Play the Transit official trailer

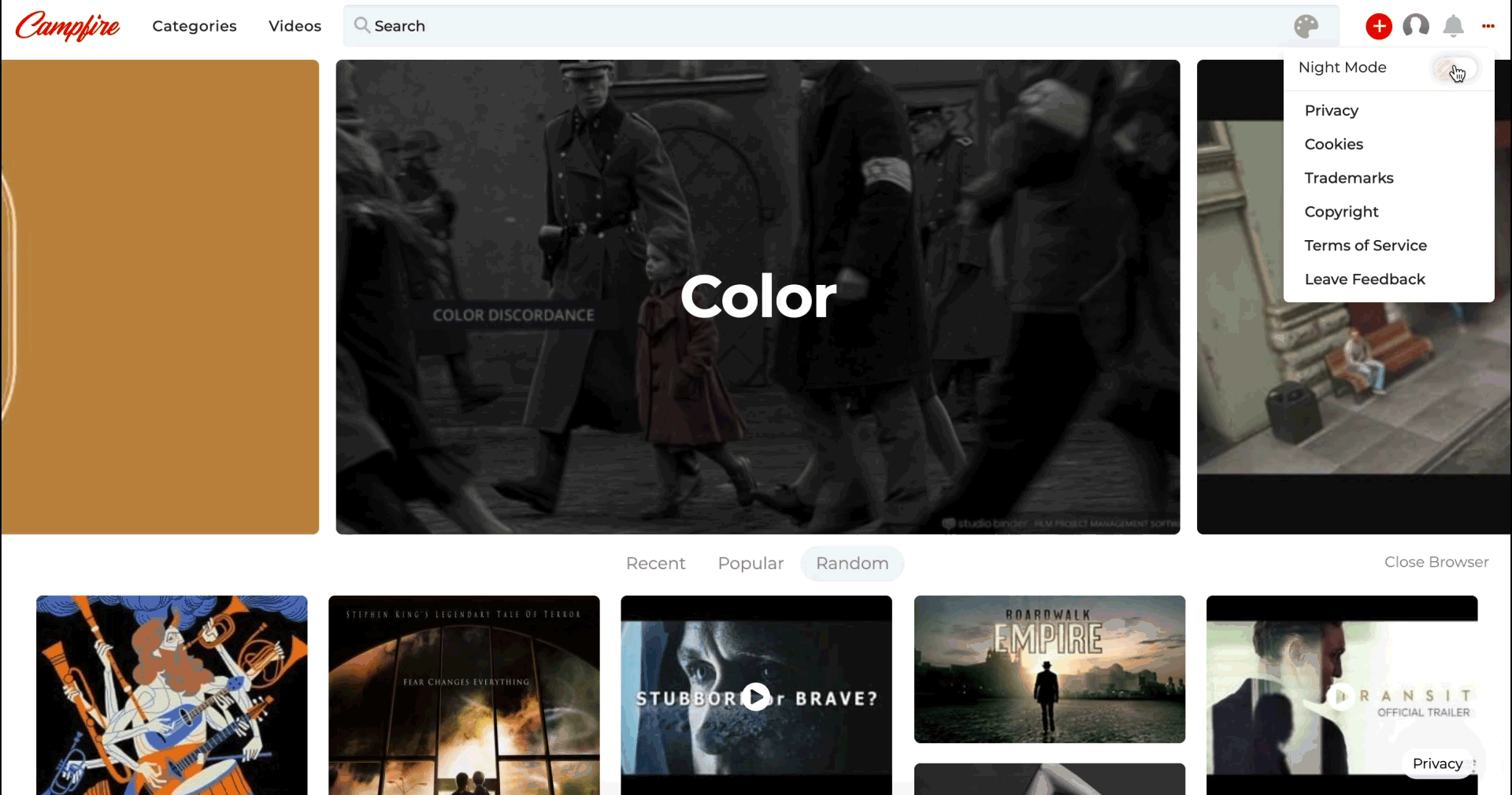tap(1341, 696)
